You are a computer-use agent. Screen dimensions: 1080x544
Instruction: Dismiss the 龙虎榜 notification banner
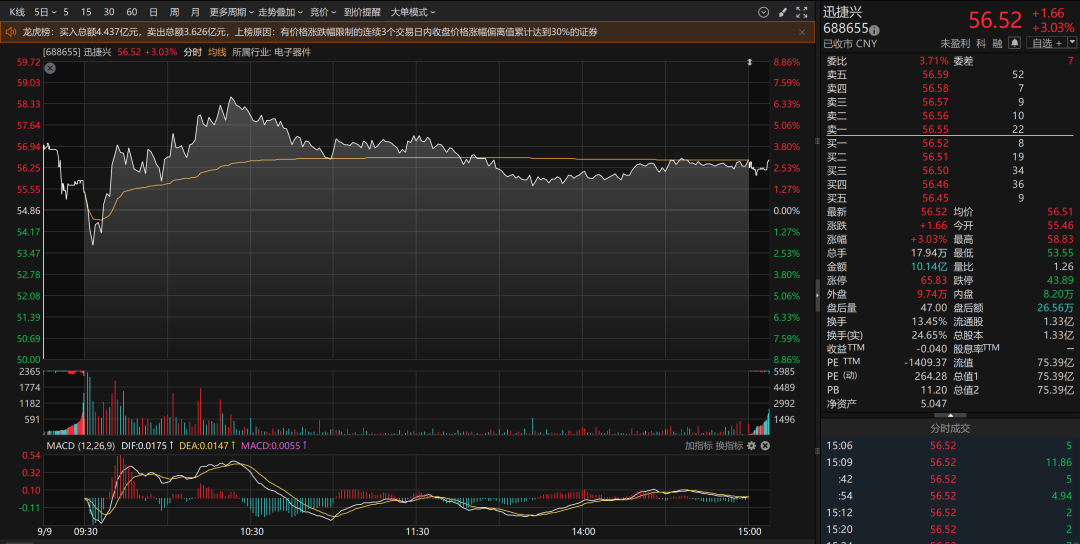coord(802,32)
